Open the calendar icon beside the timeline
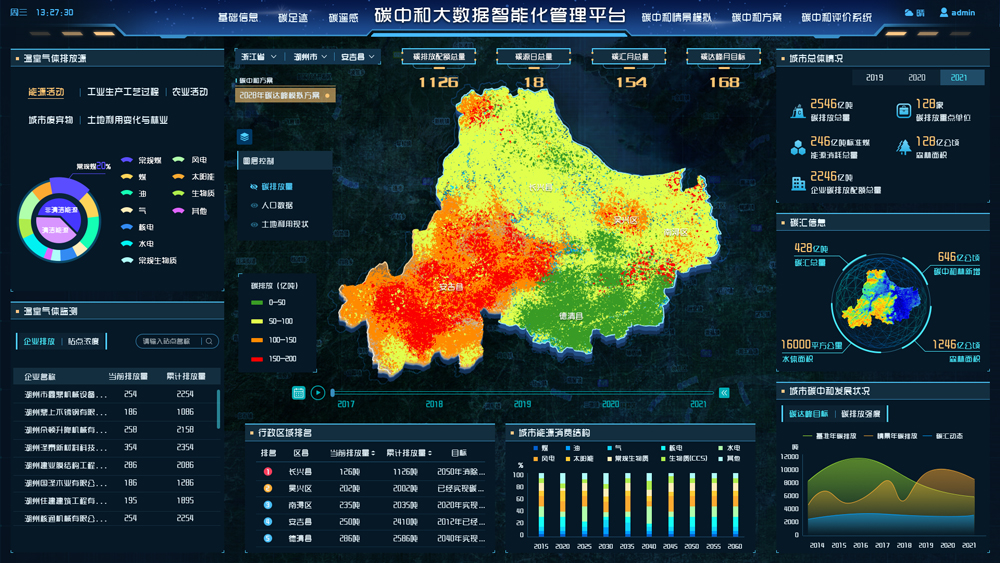The image size is (1000, 563). [298, 393]
